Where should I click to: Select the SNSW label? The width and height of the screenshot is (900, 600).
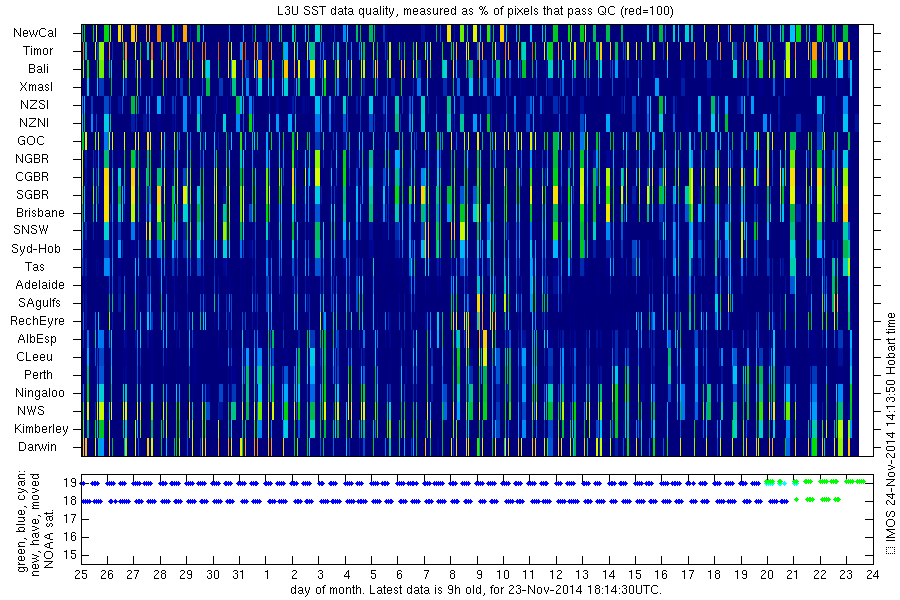coord(31,230)
